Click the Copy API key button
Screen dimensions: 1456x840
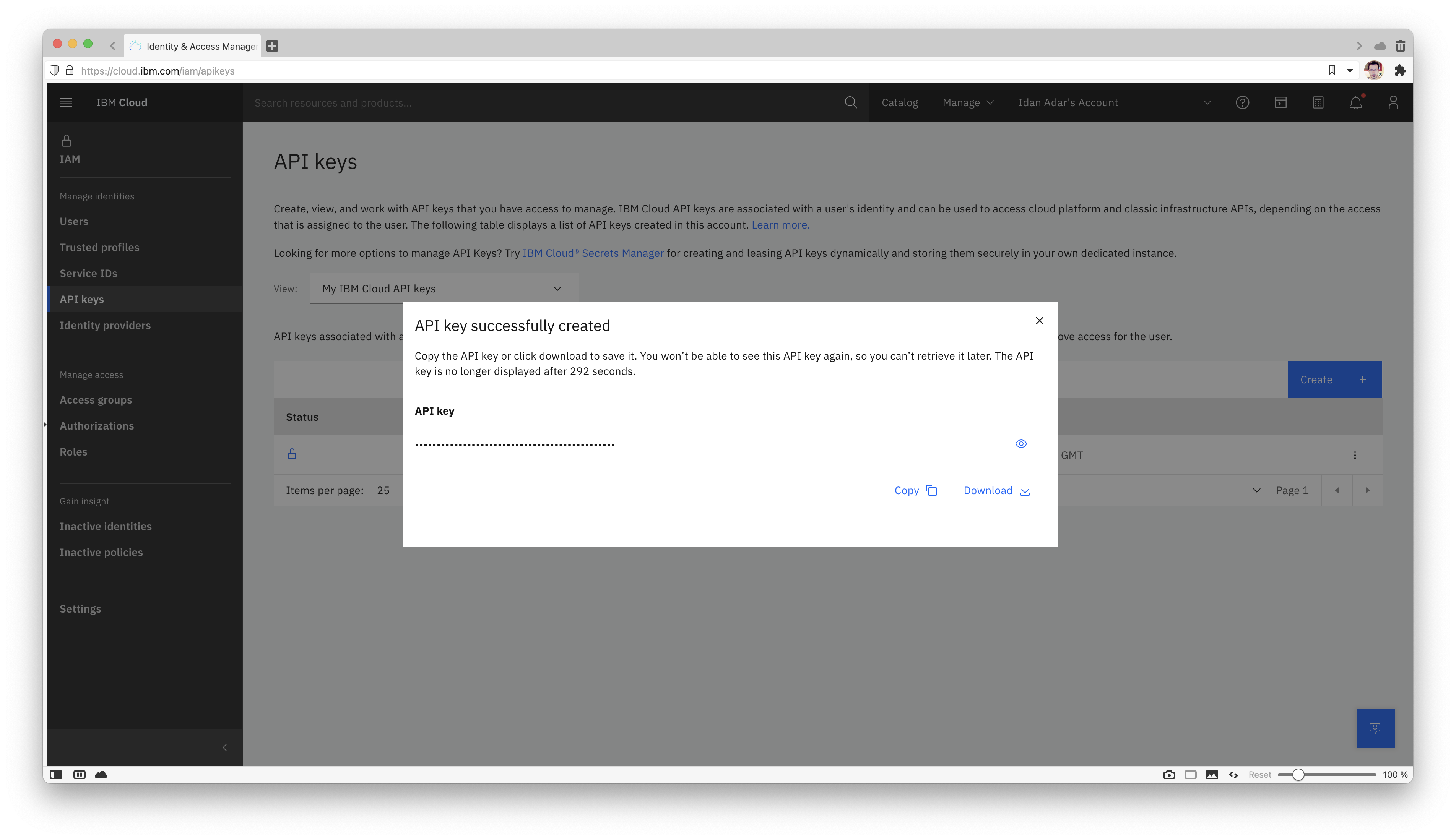(x=915, y=490)
